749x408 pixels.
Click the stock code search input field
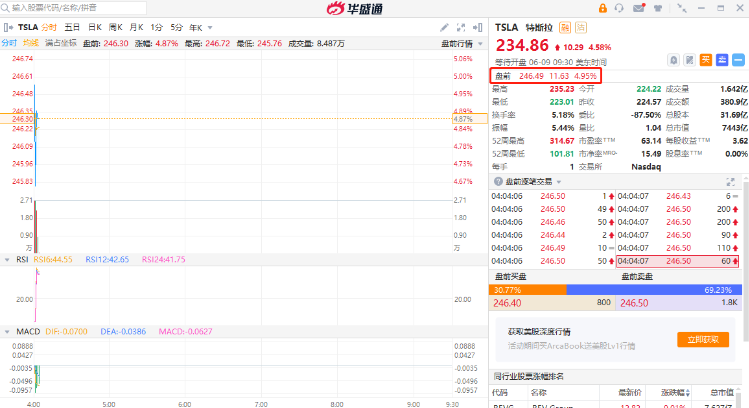pyautogui.click(x=60, y=8)
